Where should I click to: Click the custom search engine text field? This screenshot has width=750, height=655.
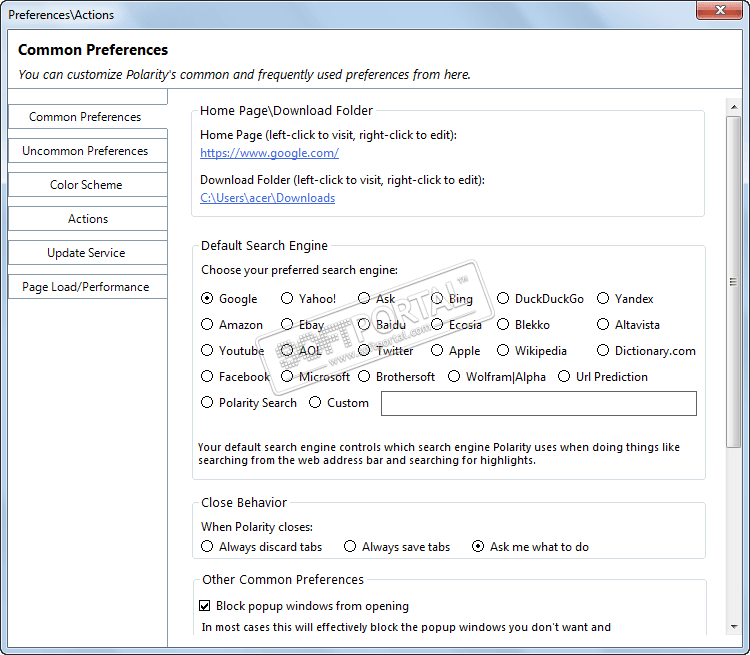538,403
